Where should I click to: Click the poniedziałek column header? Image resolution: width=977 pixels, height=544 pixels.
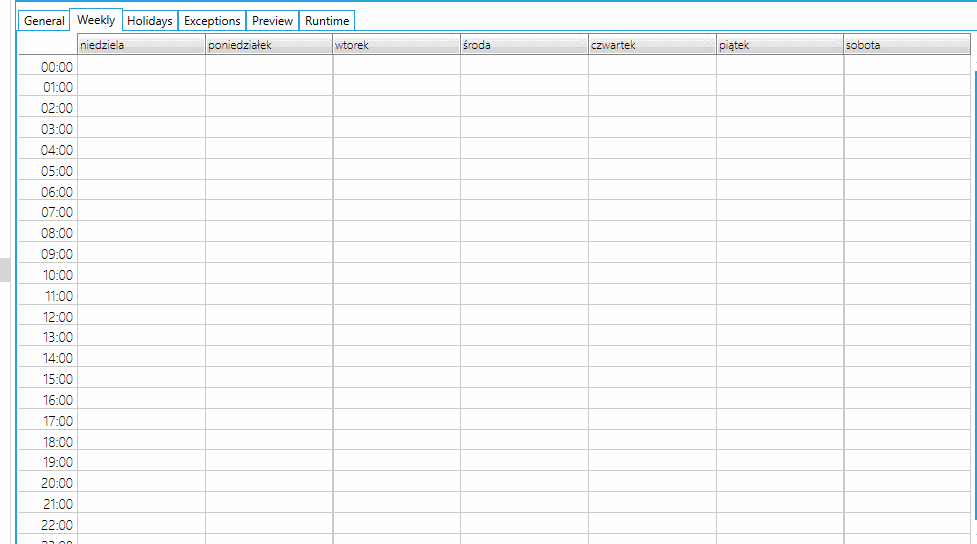269,45
